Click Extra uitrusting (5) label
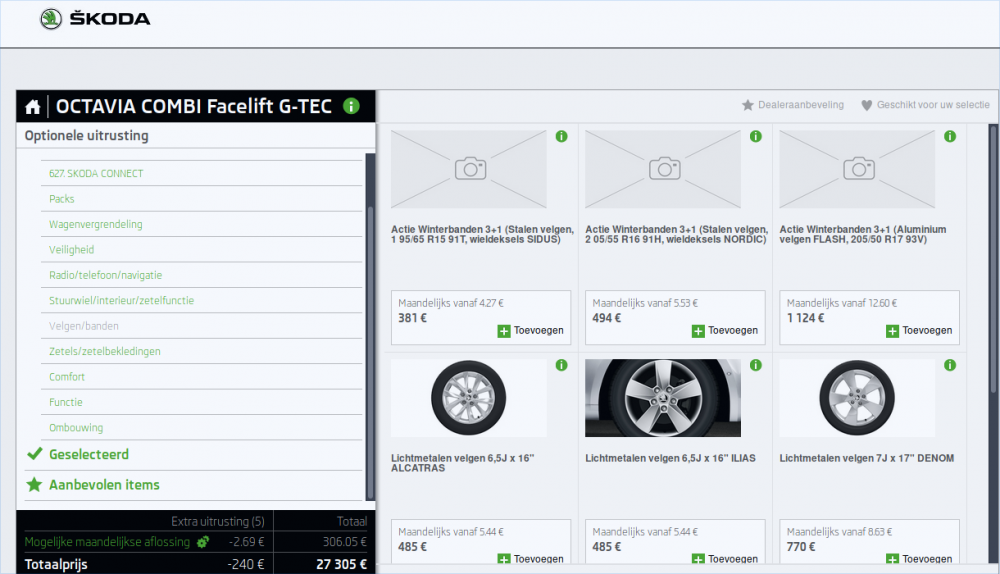 coord(217,522)
